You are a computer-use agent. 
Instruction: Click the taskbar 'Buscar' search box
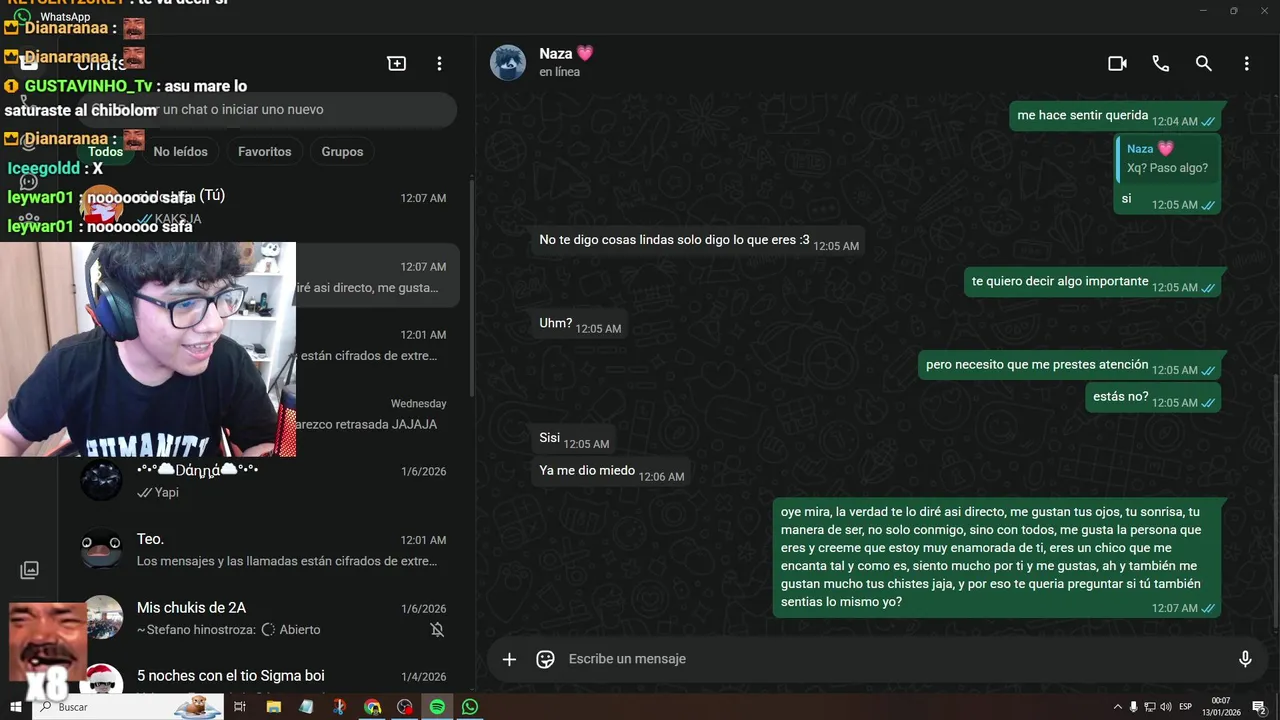point(127,707)
